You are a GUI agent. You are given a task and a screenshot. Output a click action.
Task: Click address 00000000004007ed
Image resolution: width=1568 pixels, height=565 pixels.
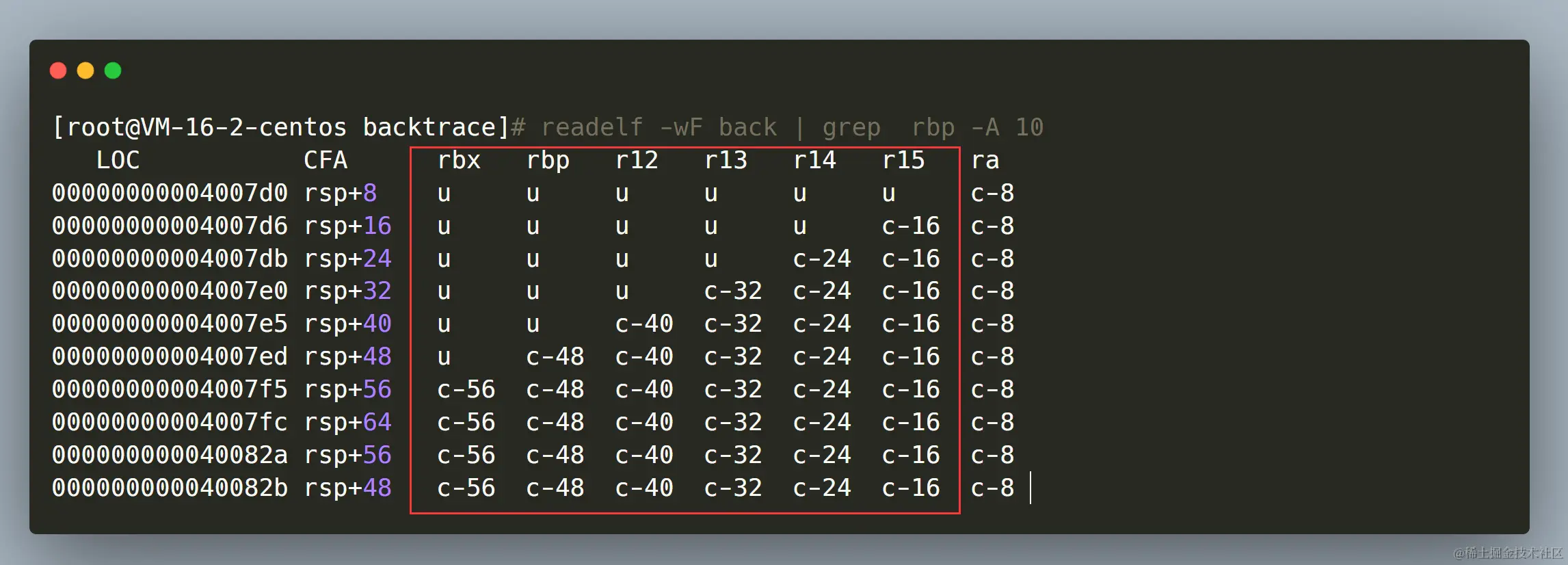click(x=170, y=356)
